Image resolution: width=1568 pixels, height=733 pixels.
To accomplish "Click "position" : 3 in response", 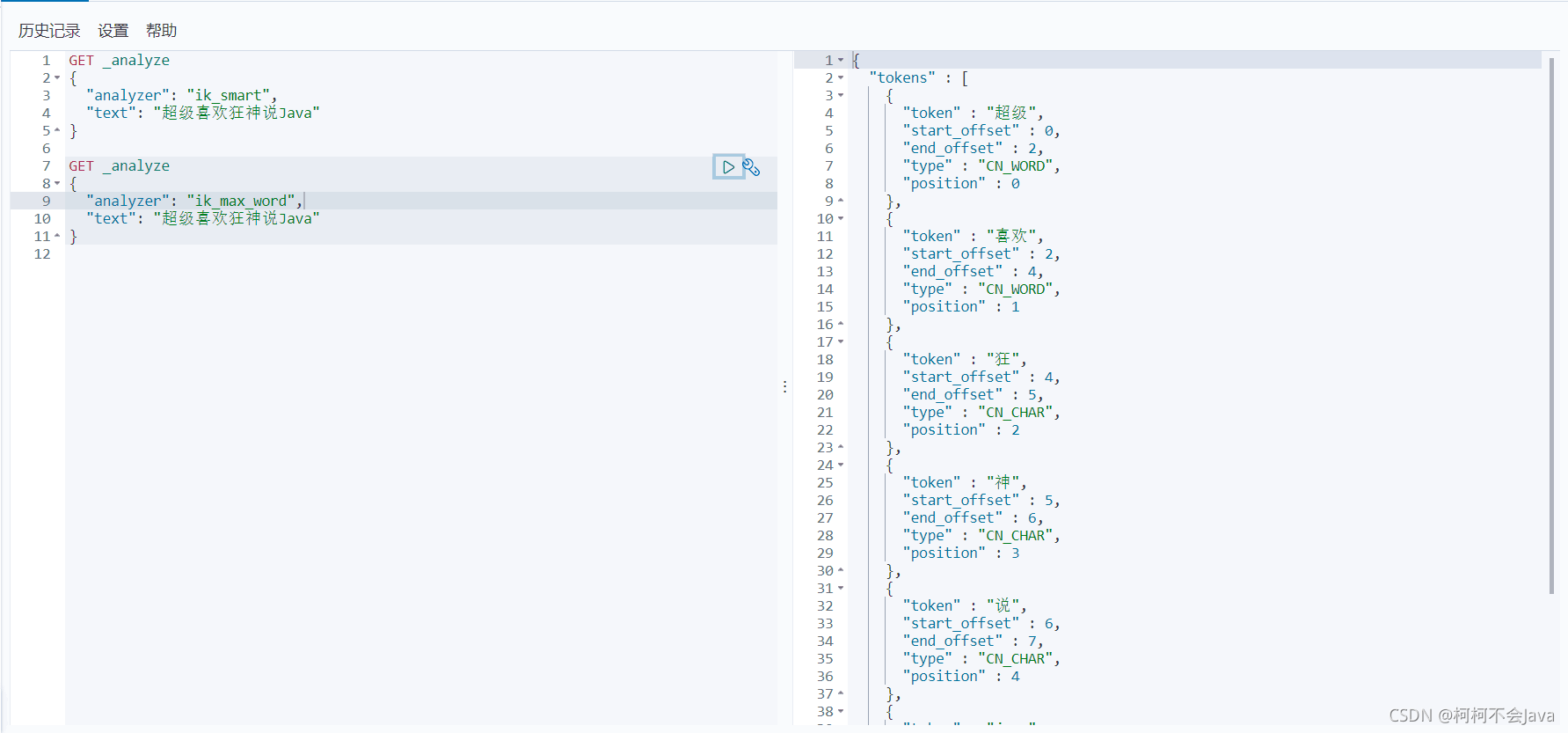I will point(962,553).
